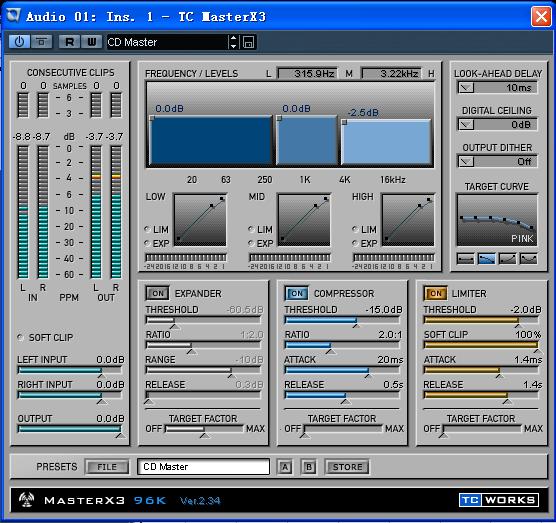Select LIM for the Mid band
This screenshot has width=556, height=523.
coord(251,229)
